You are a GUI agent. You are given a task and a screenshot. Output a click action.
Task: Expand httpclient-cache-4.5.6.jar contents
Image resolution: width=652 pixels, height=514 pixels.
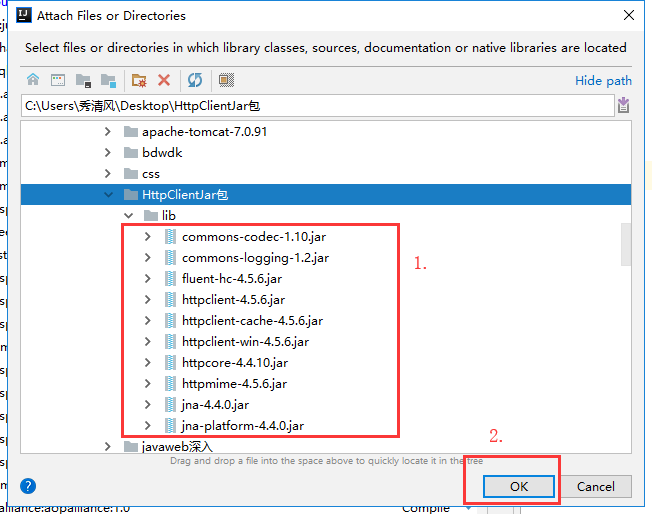[148, 320]
